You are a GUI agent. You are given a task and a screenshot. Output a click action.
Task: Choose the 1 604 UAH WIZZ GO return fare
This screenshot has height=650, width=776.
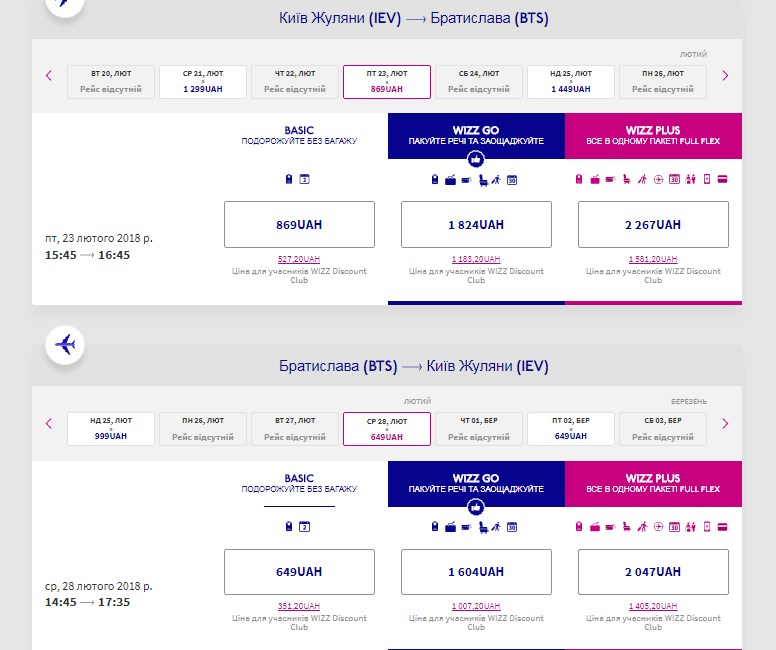pos(476,572)
